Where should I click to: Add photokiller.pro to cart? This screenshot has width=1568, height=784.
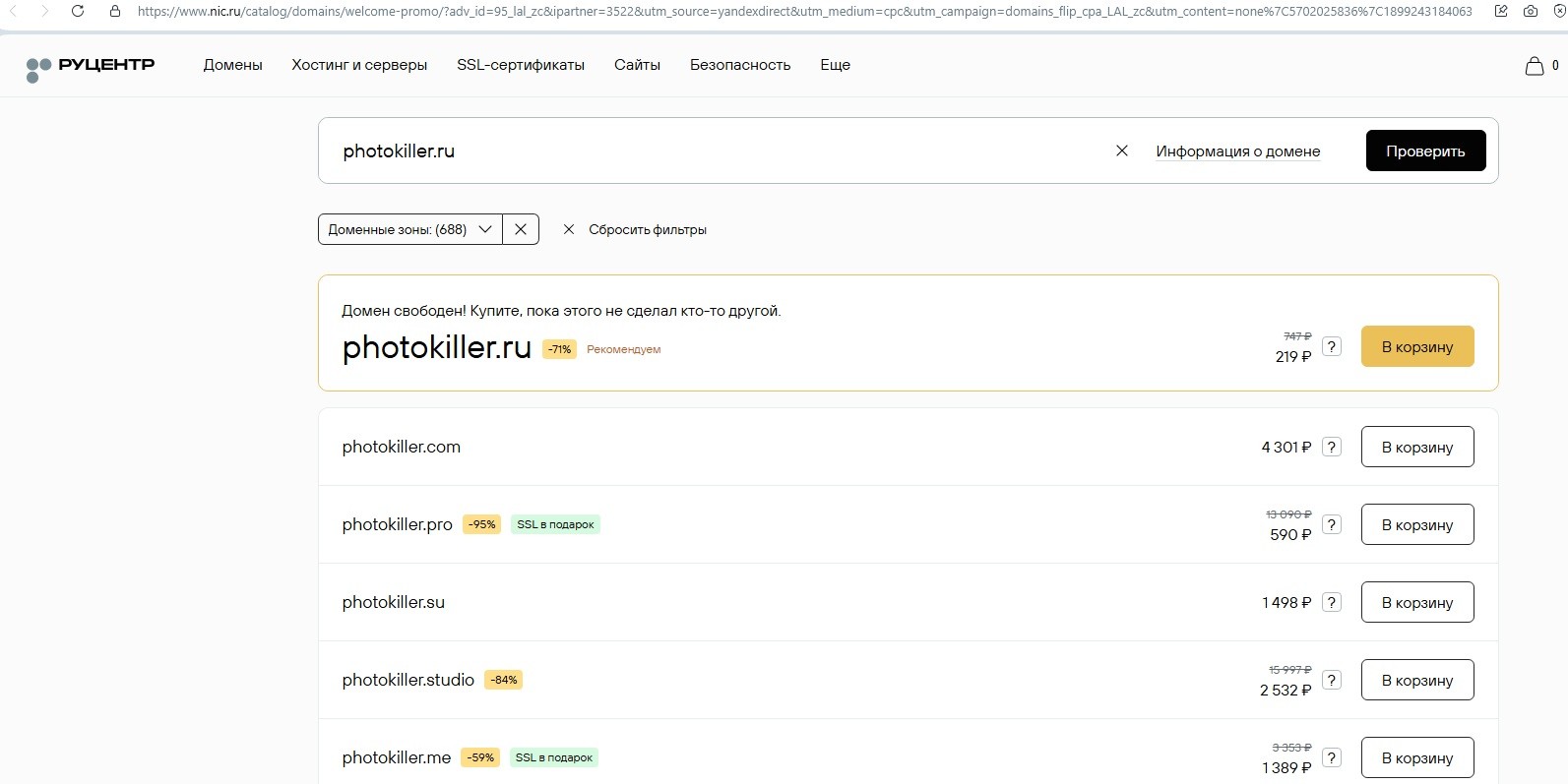[x=1417, y=524]
